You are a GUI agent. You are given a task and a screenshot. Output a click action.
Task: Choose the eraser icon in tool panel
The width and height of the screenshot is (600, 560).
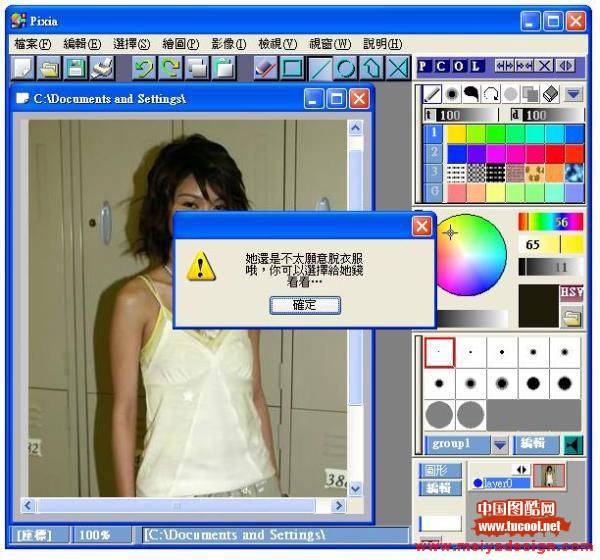pos(550,93)
